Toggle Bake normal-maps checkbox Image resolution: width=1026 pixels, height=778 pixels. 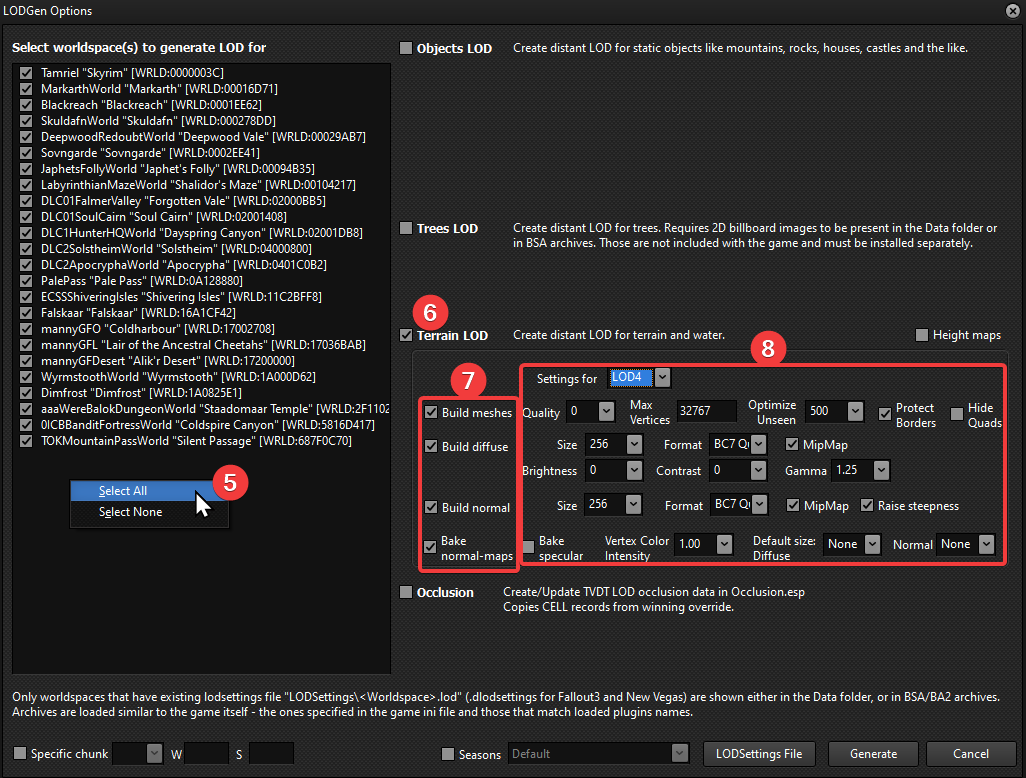(431, 546)
